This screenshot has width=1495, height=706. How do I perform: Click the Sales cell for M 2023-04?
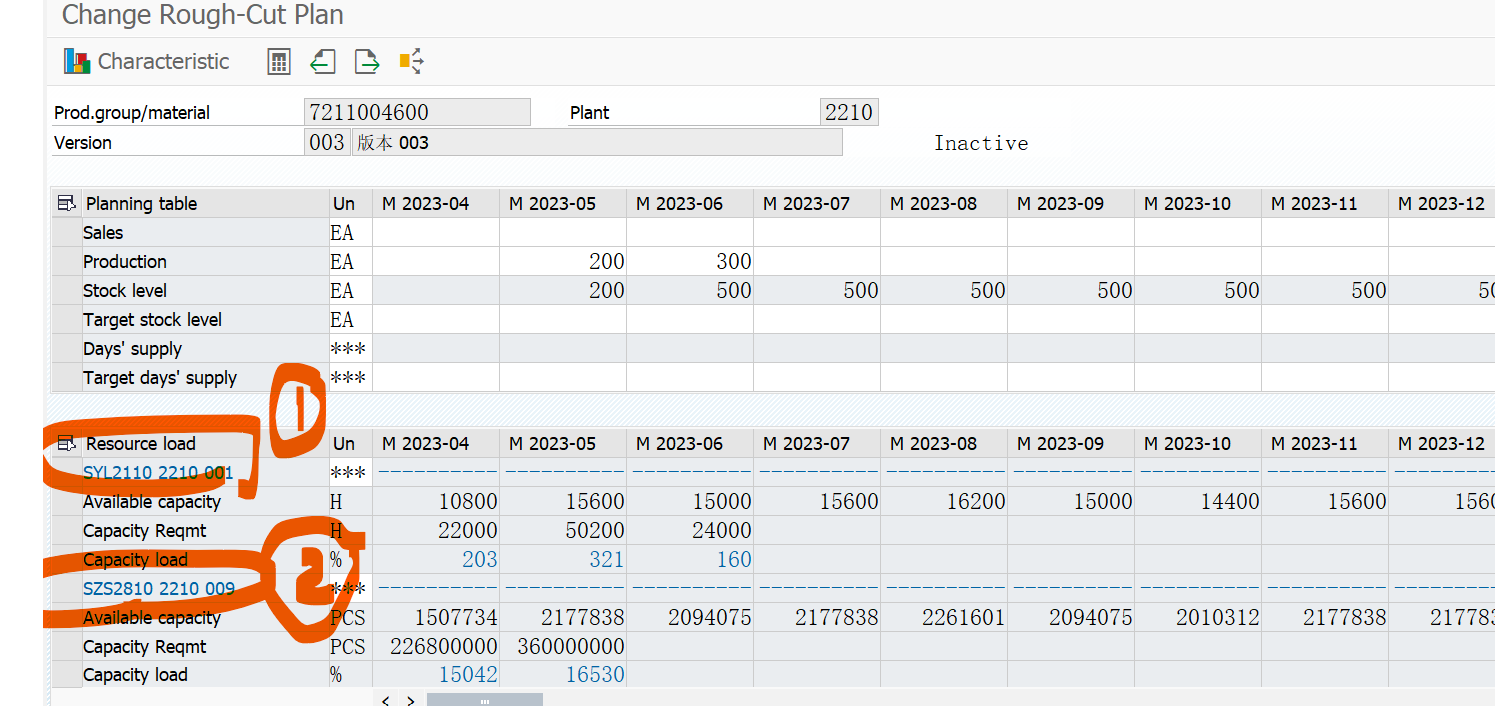(435, 233)
